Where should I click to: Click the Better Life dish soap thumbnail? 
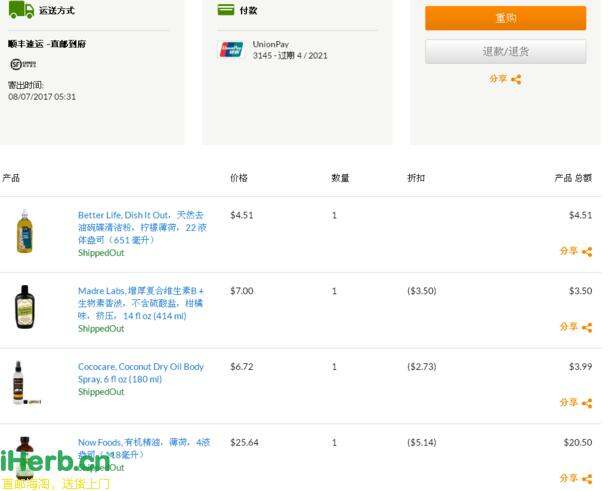click(x=24, y=232)
